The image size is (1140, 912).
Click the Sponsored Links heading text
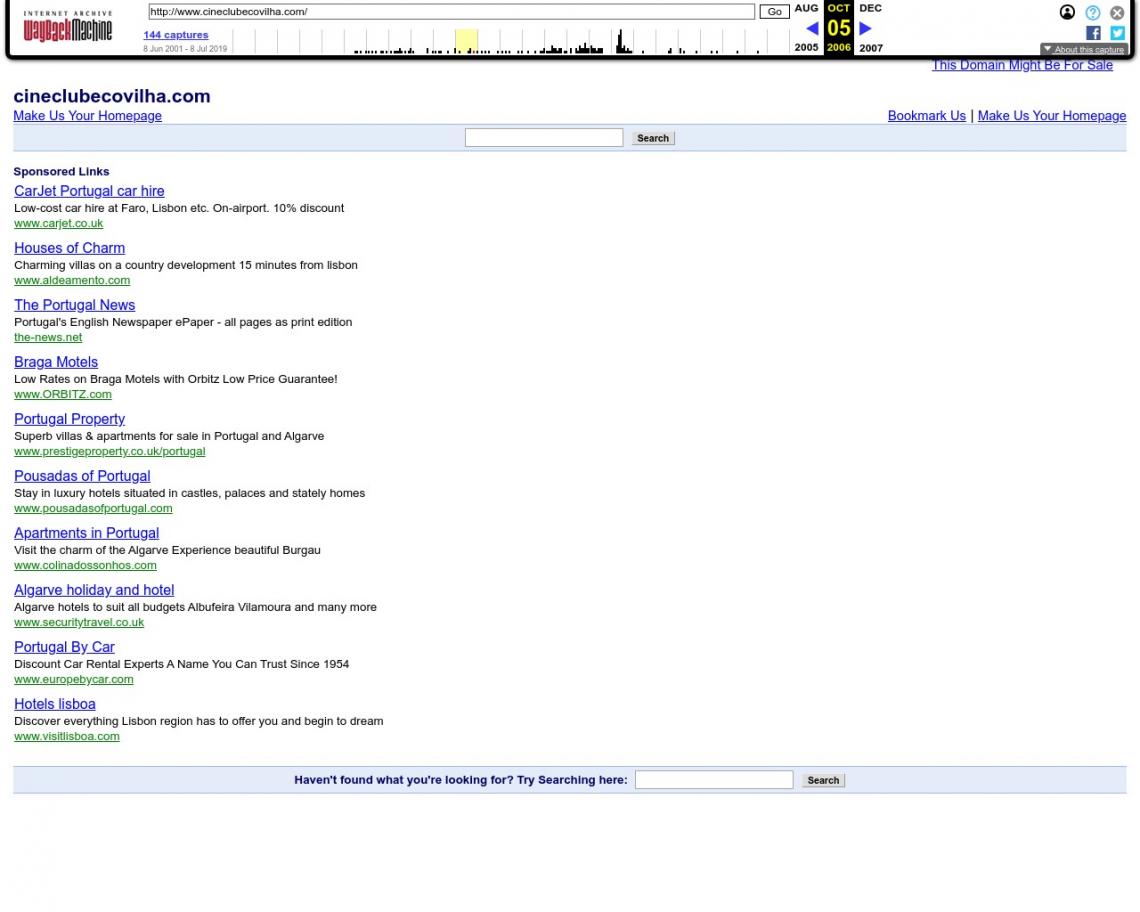click(x=61, y=172)
